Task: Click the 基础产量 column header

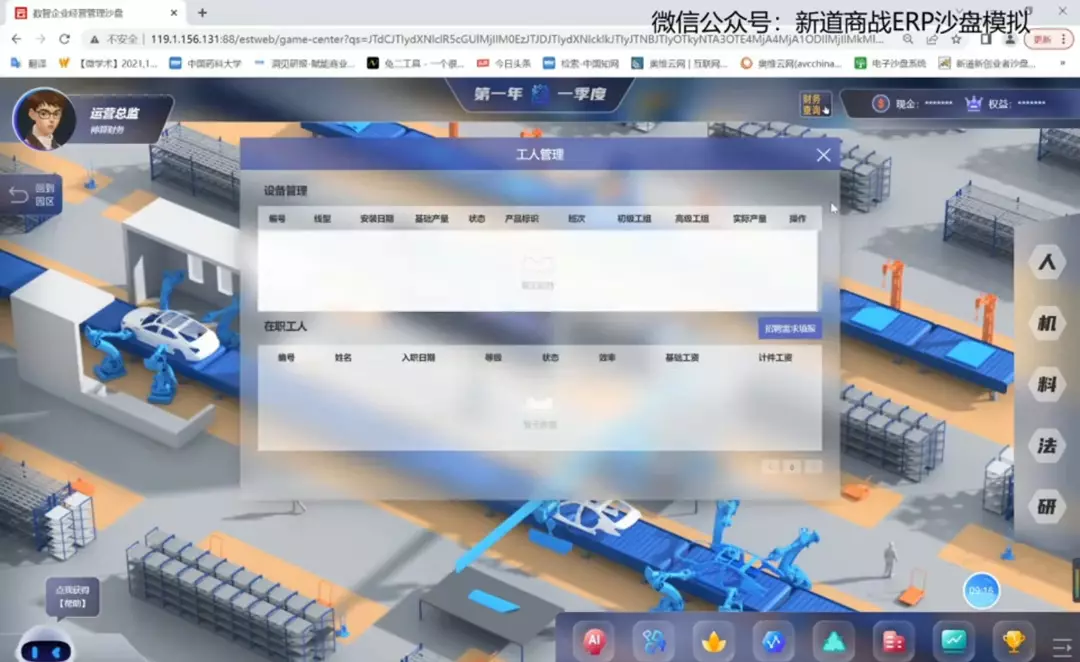Action: point(432,218)
